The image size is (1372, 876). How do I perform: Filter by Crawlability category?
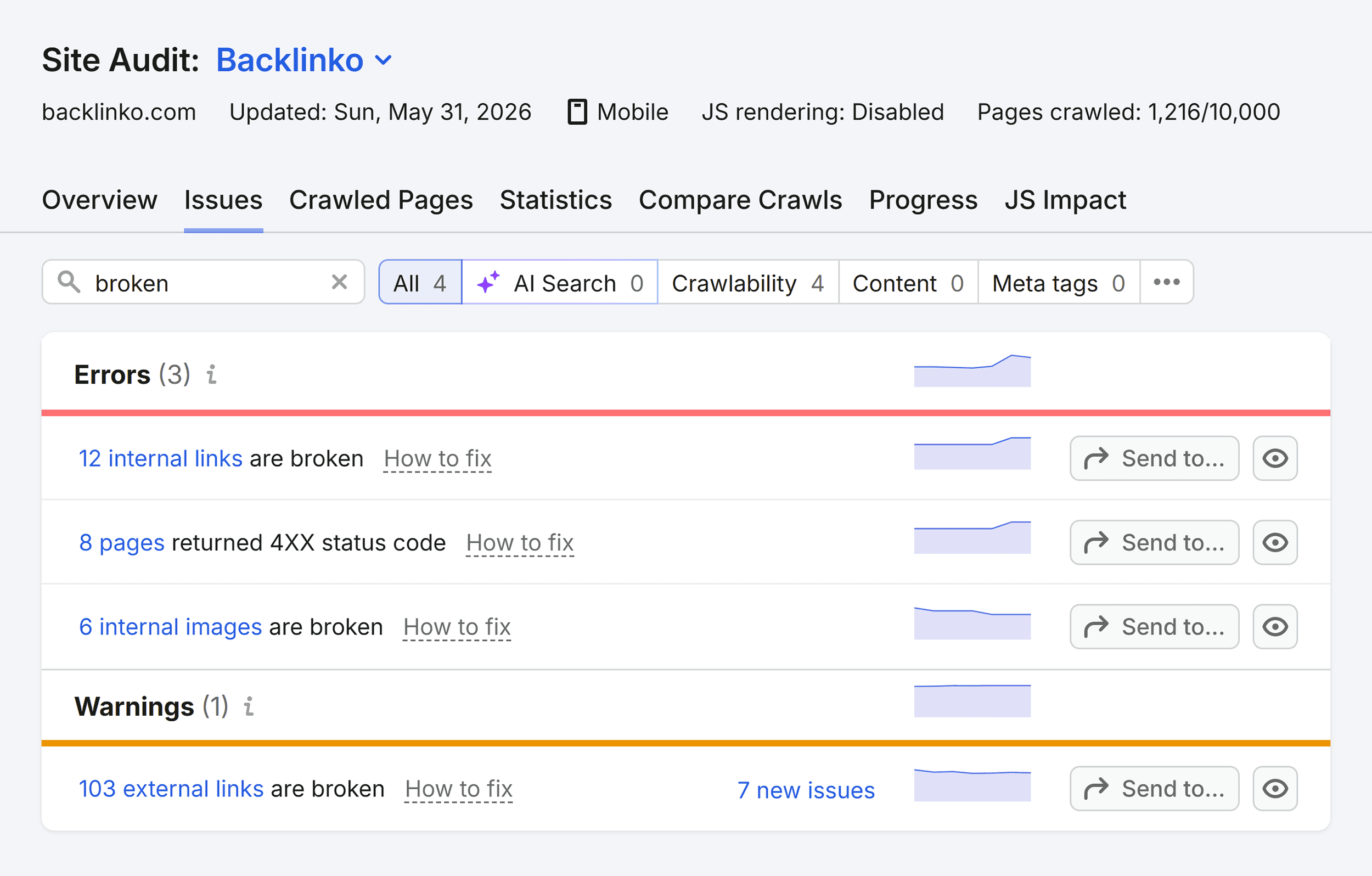coord(748,282)
